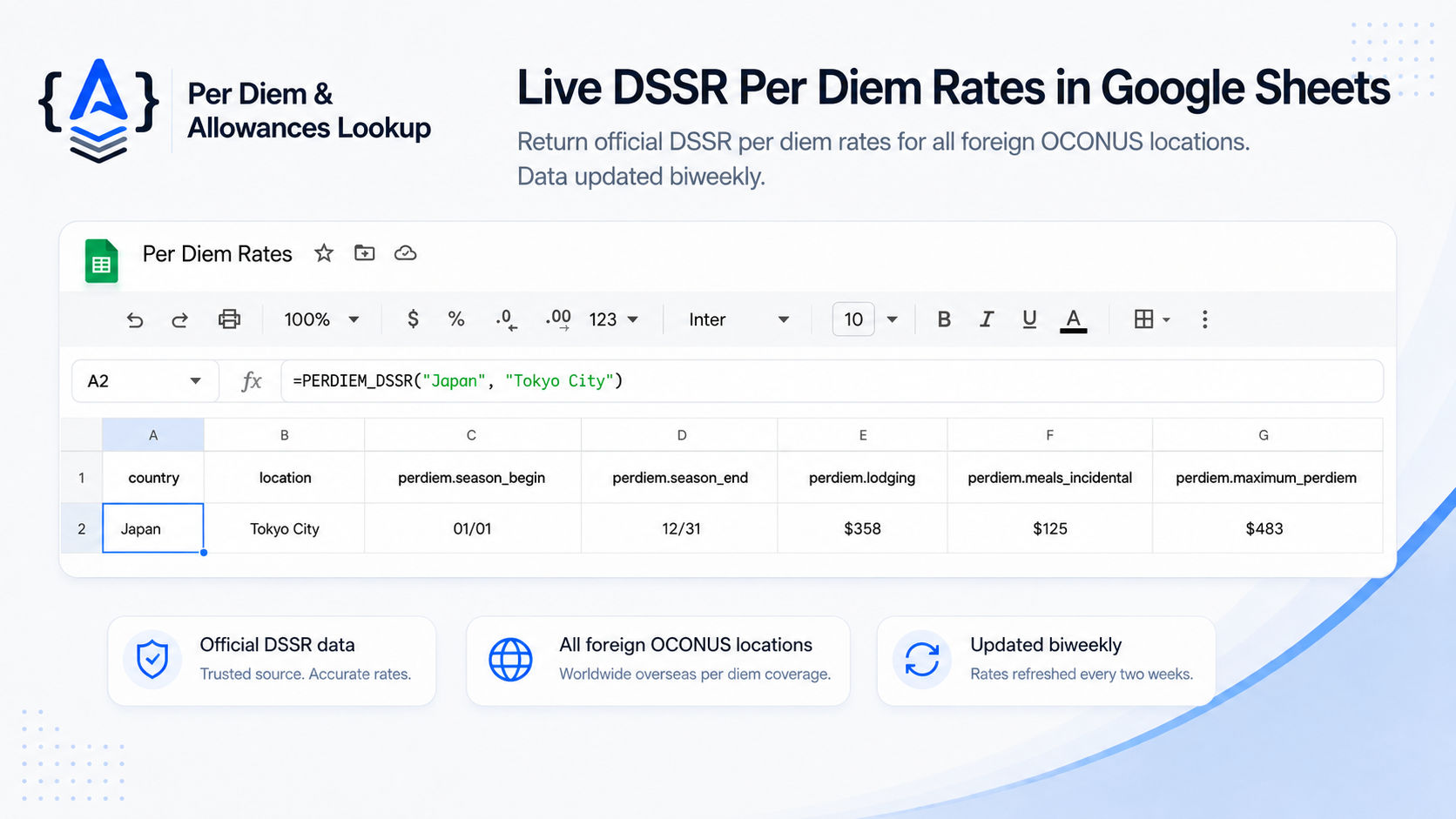Click the "$125" meals cell

tap(1050, 528)
